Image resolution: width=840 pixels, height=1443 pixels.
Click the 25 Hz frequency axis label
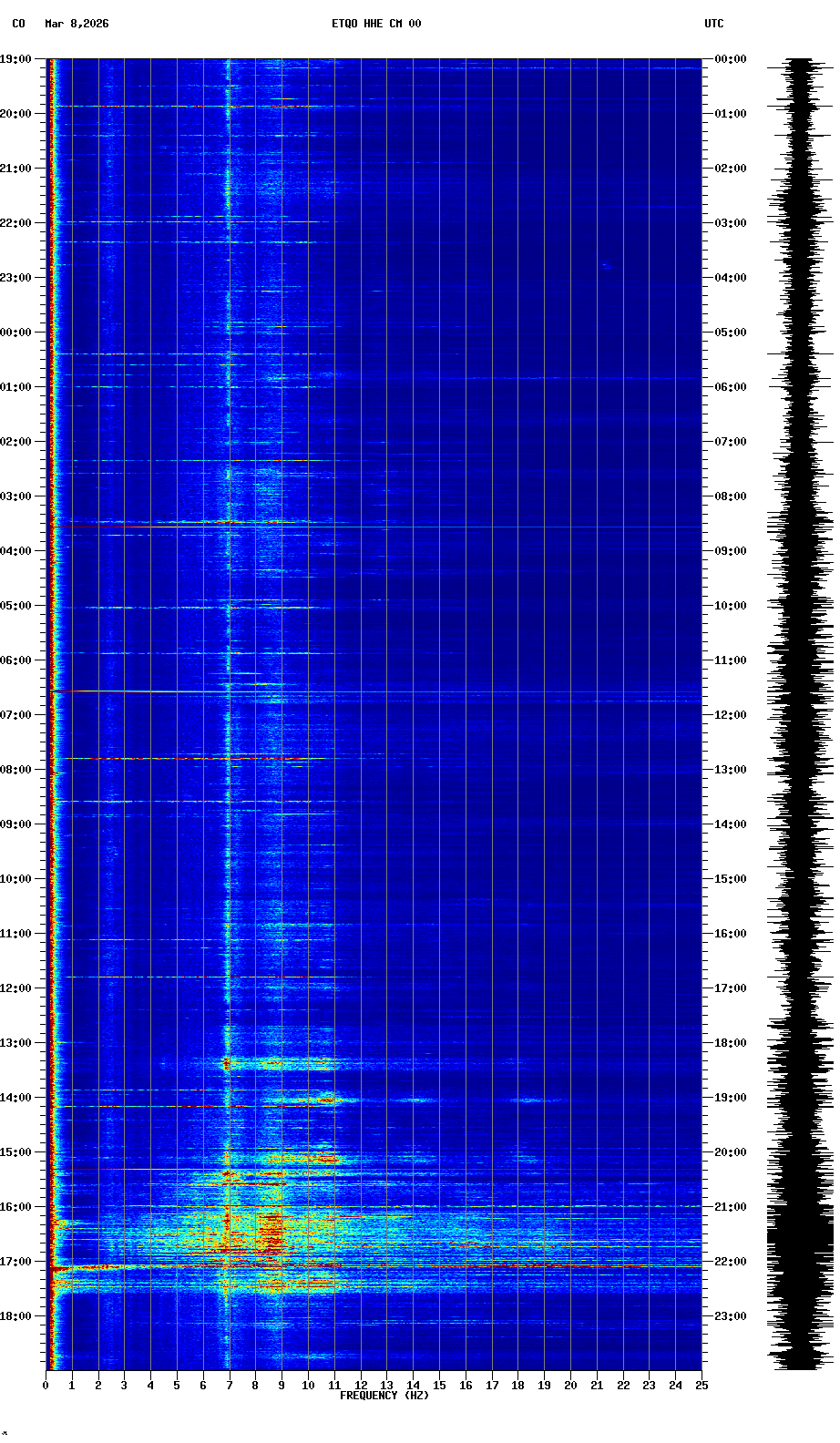coord(702,1386)
